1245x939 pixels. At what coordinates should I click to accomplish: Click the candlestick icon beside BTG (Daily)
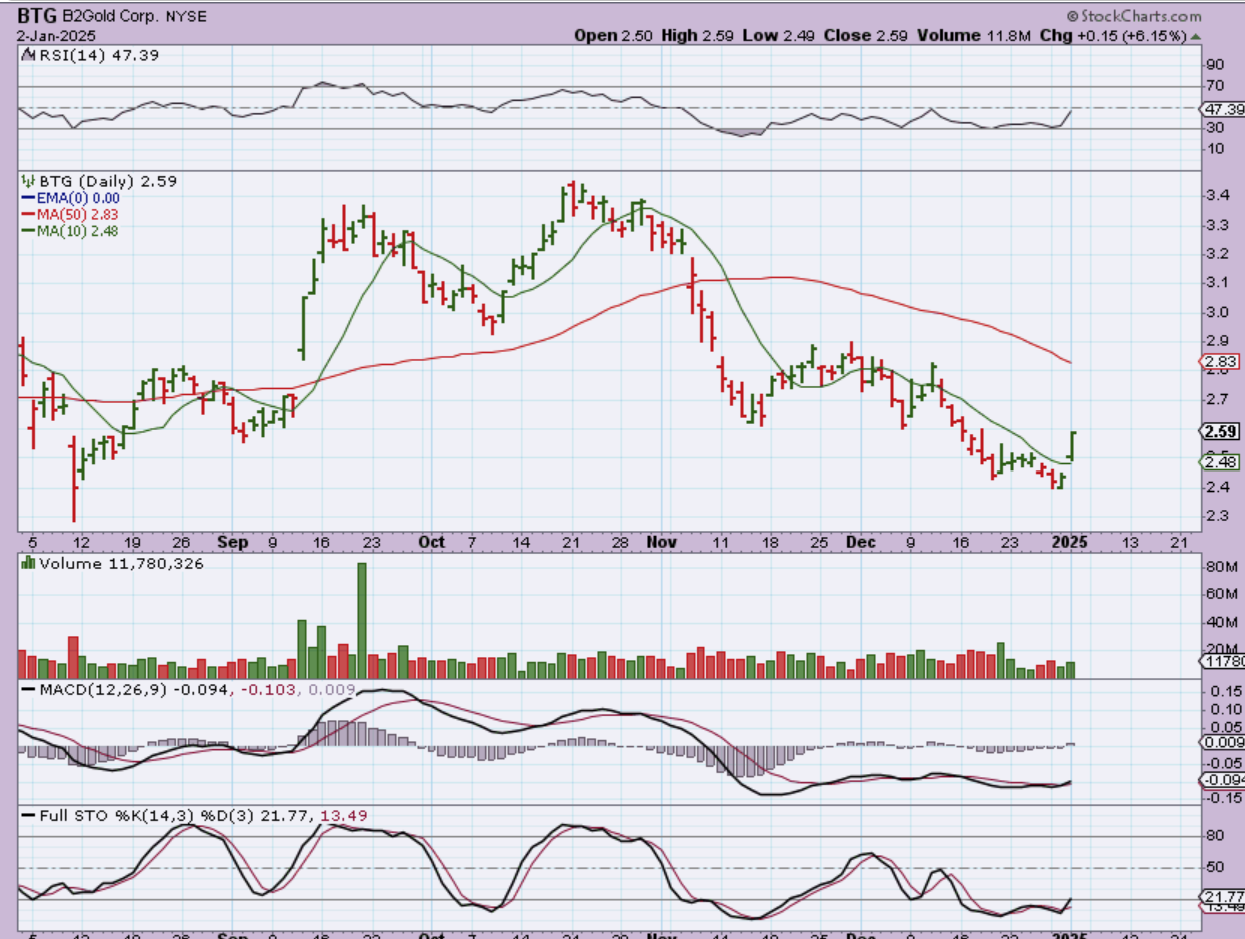tap(28, 182)
